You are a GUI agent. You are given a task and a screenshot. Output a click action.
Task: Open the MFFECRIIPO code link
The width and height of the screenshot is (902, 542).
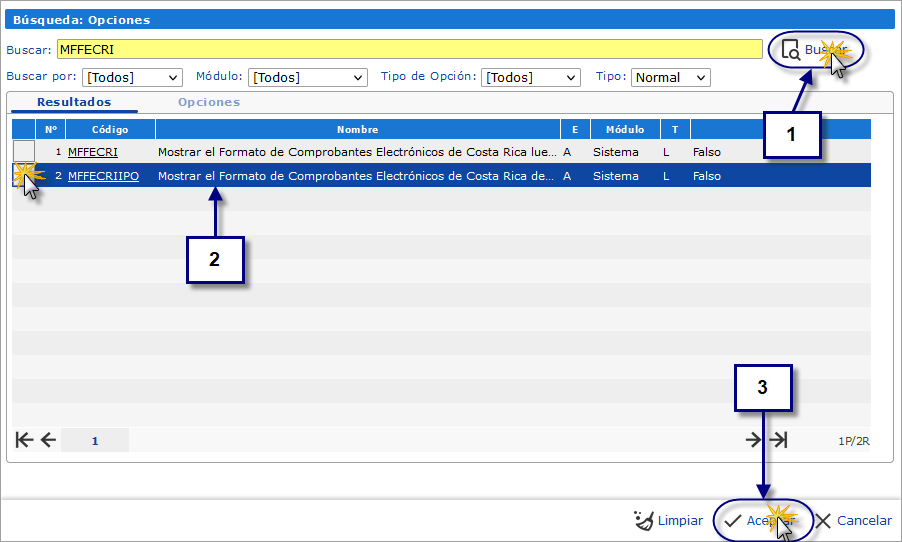pyautogui.click(x=103, y=176)
